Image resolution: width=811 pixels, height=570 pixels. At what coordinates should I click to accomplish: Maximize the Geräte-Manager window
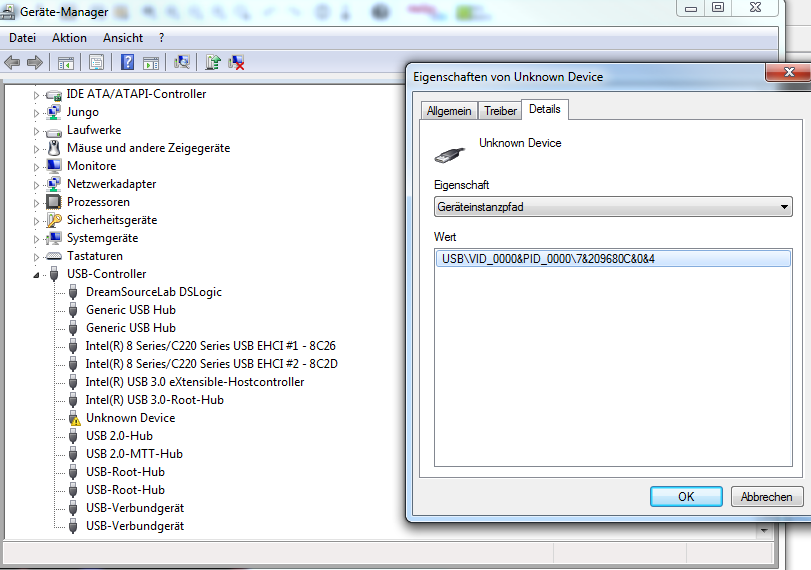pyautogui.click(x=718, y=8)
